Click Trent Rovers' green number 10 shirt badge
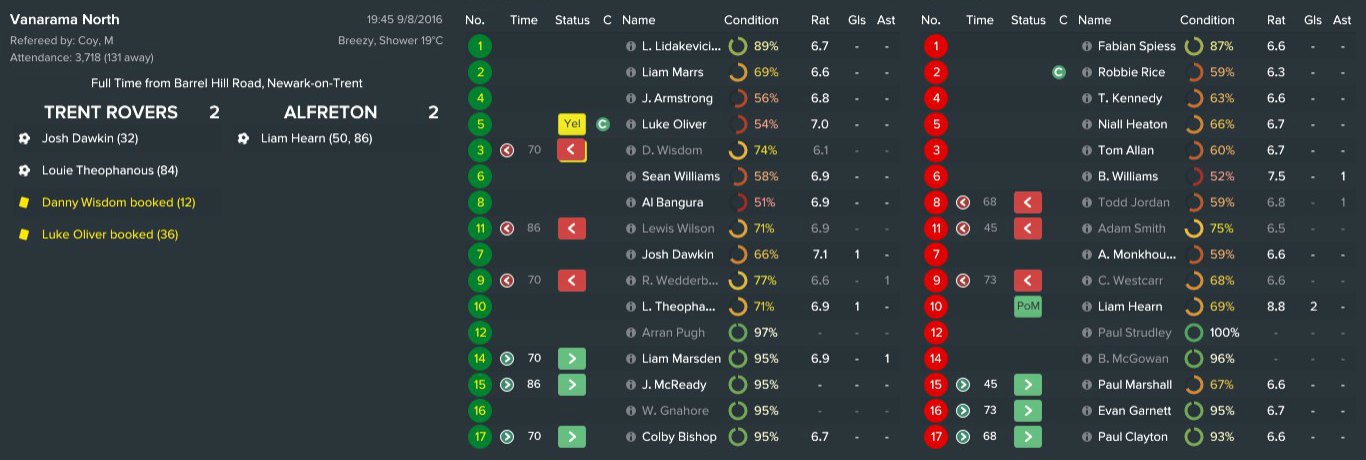Image resolution: width=1366 pixels, height=460 pixels. point(480,306)
